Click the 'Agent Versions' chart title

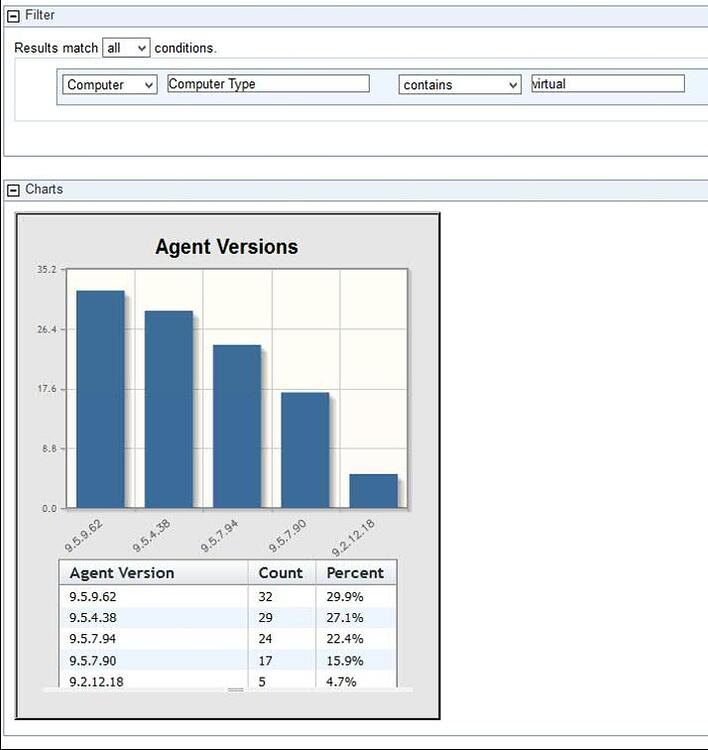[227, 247]
